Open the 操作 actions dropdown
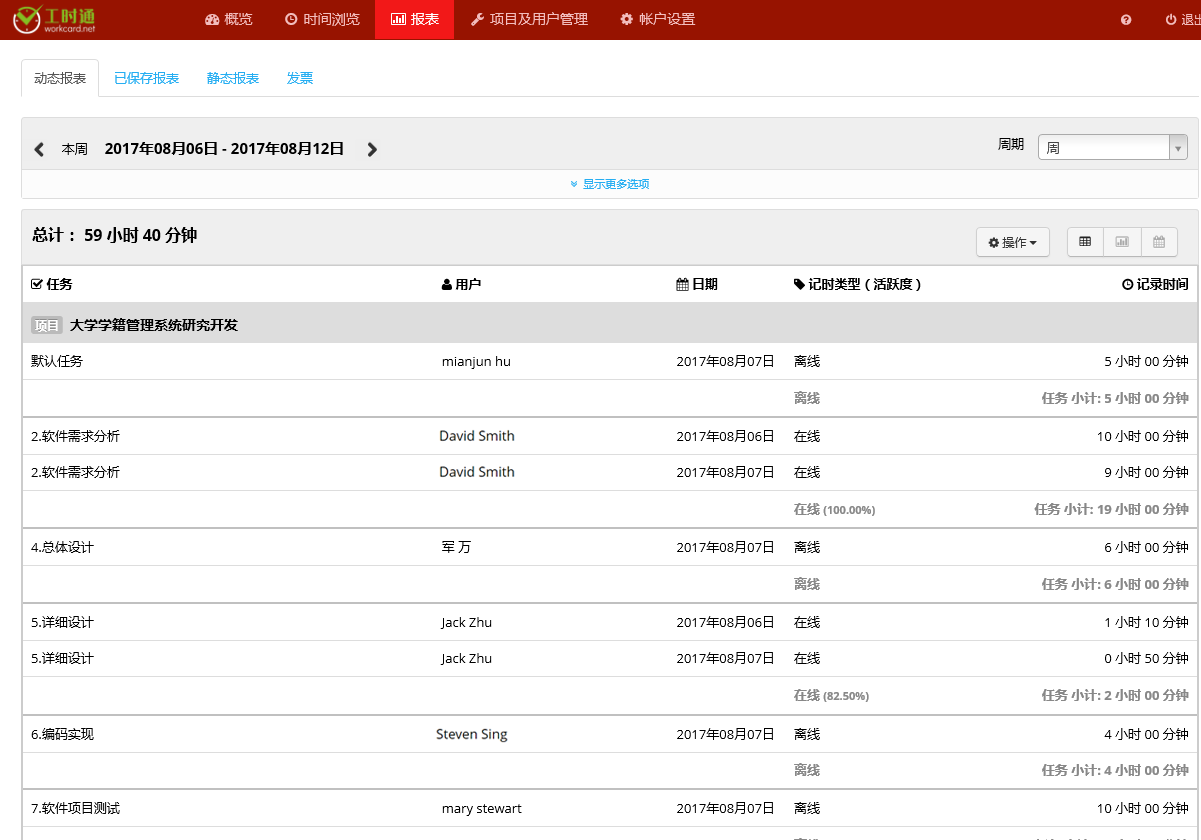The image size is (1201, 840). [1012, 243]
